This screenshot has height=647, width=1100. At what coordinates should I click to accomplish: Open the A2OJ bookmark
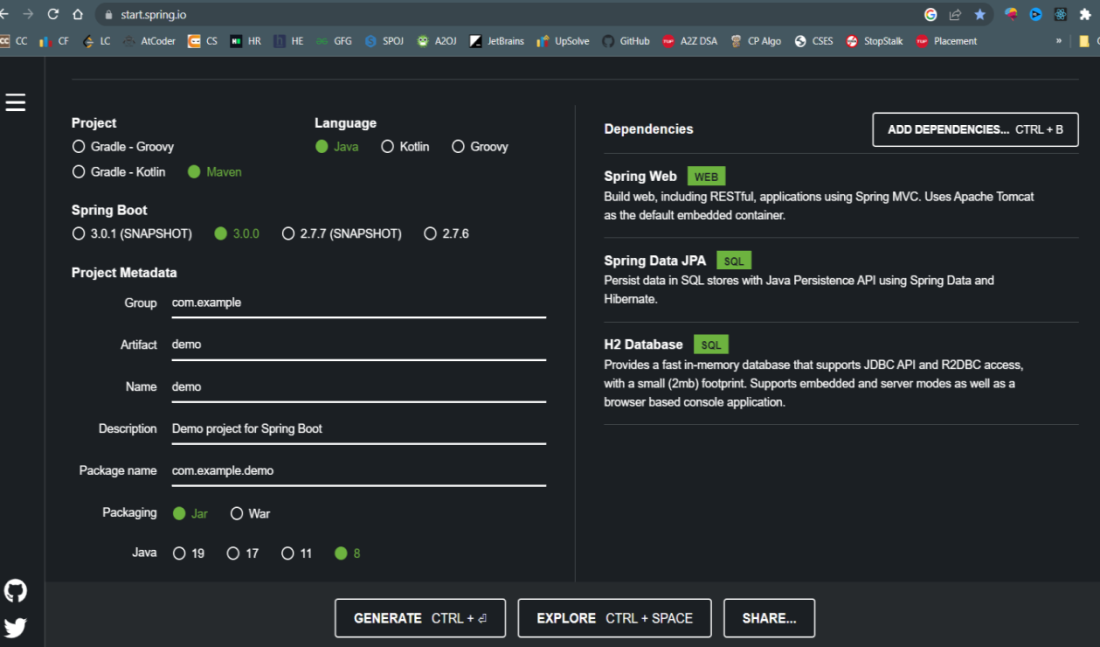436,41
